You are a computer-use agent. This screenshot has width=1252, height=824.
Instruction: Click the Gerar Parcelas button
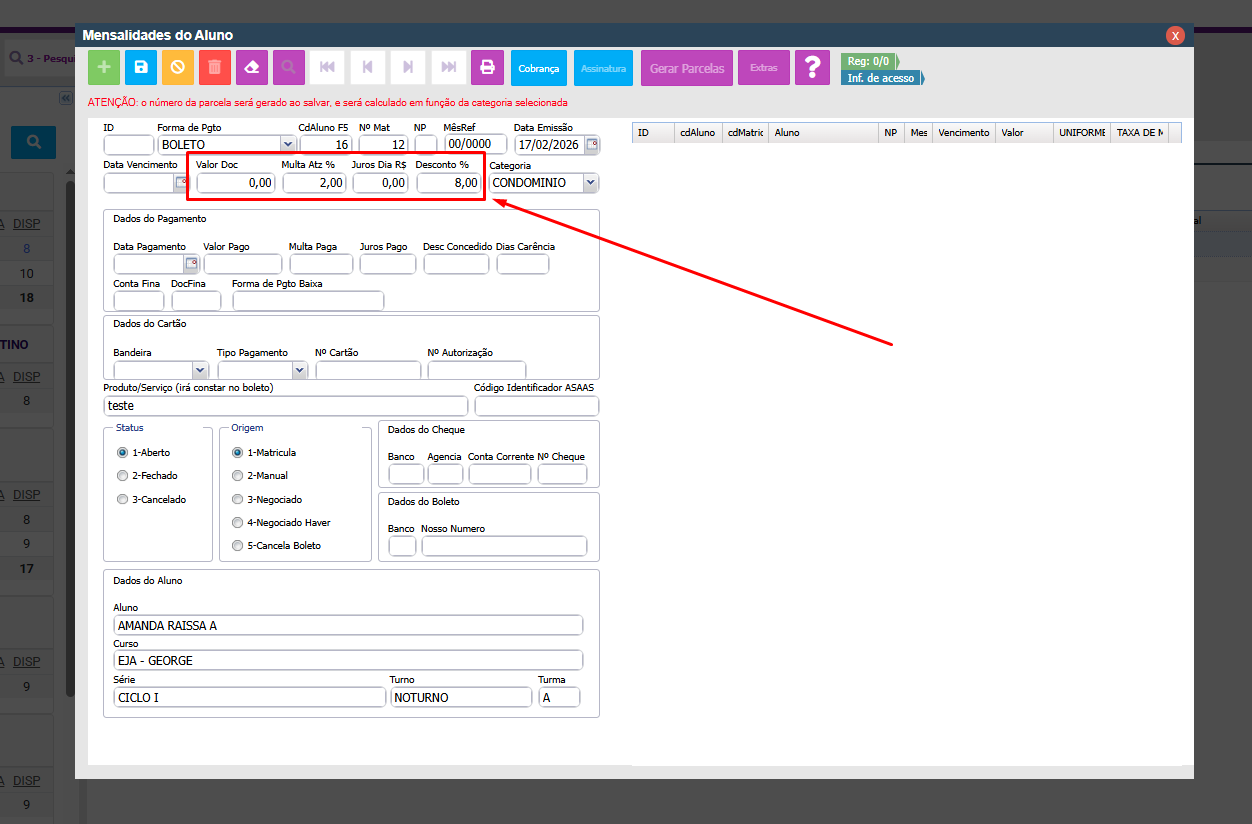click(x=685, y=68)
